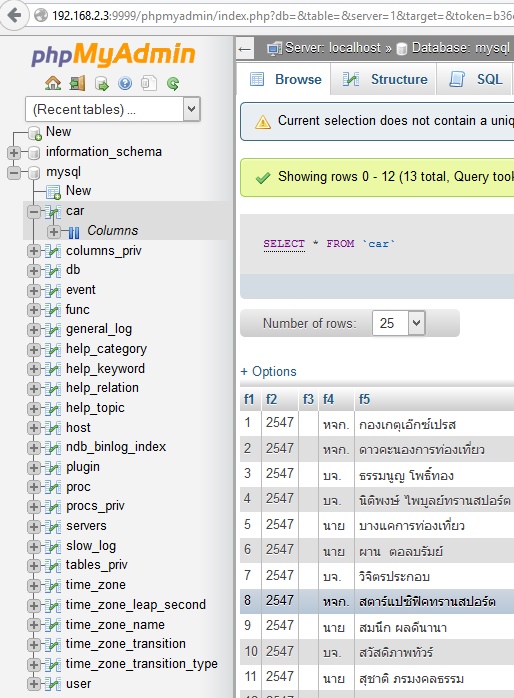Click the New table icon under mysql

[x=53, y=192]
